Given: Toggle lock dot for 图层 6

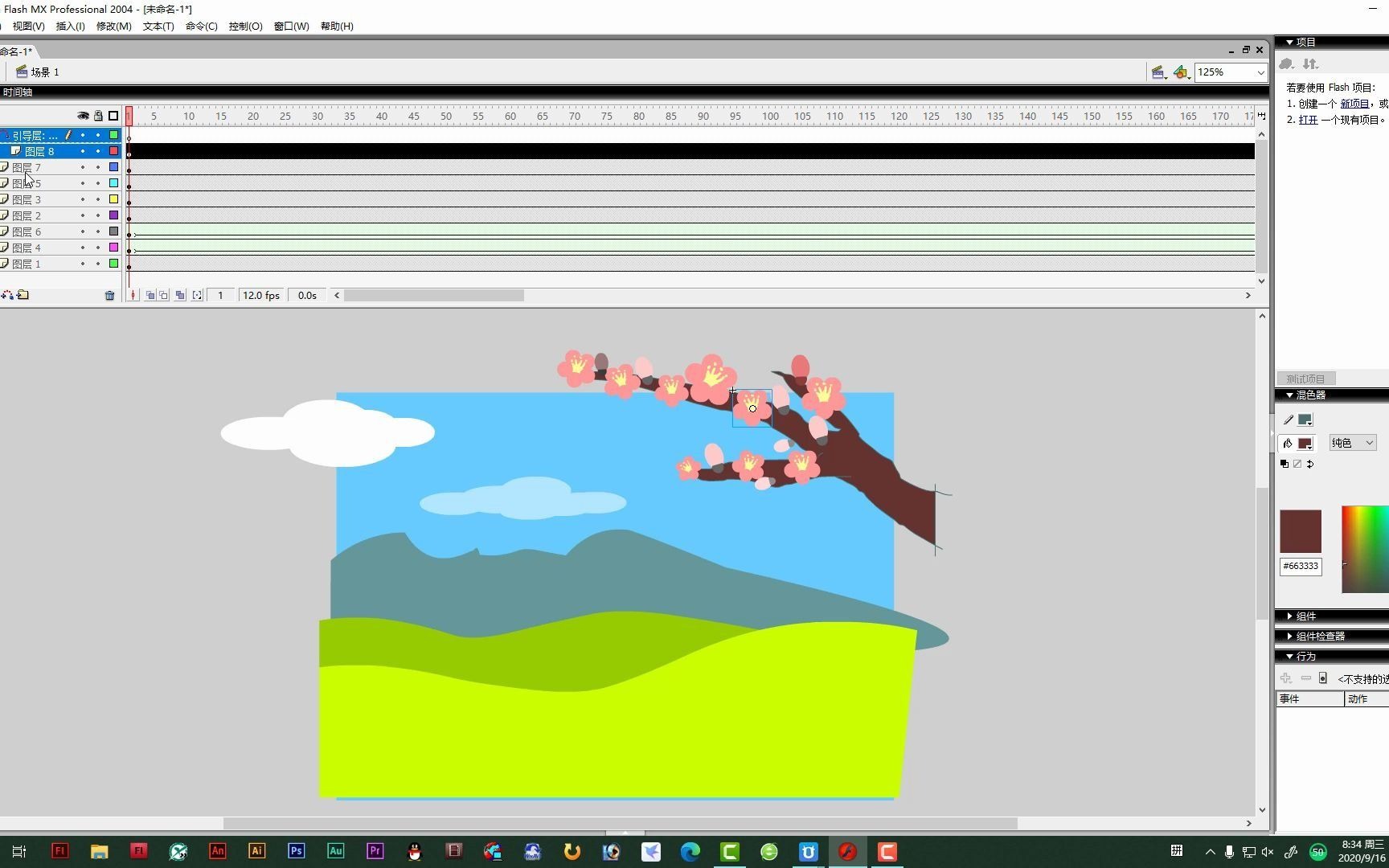Looking at the screenshot, I should pos(98,231).
